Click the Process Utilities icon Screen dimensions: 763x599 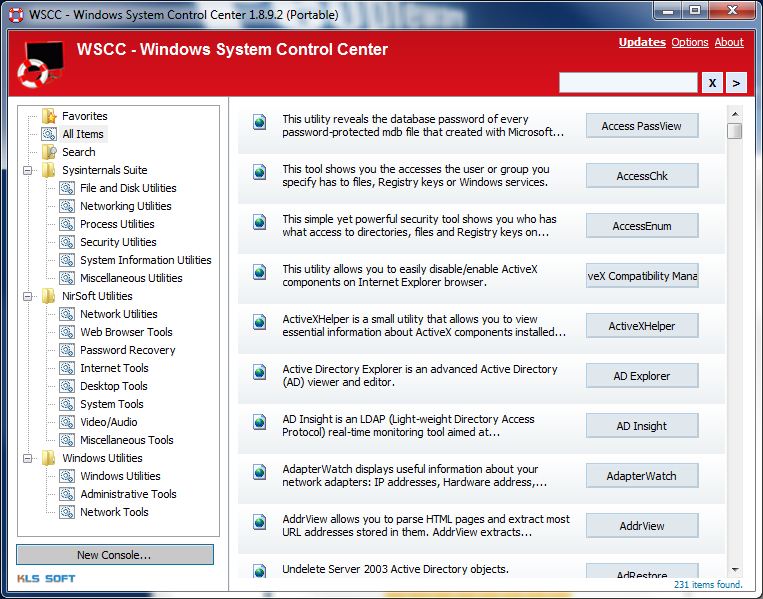(67, 224)
